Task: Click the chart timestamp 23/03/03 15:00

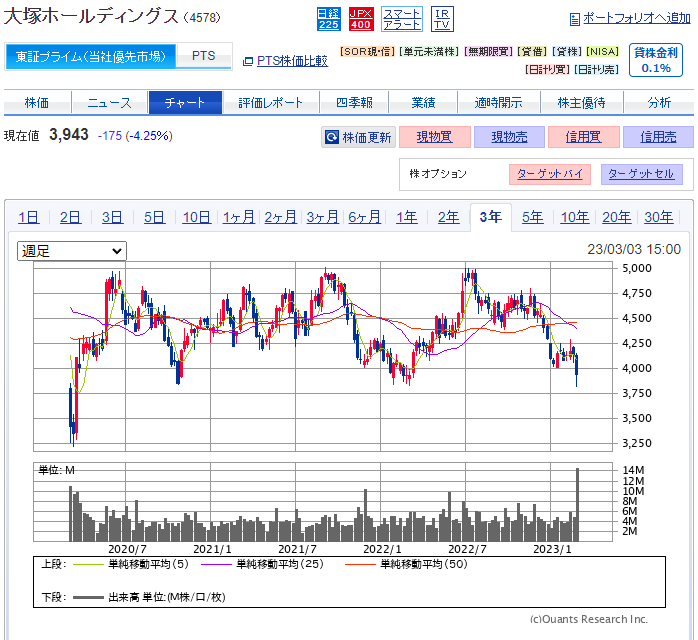Action: tap(634, 249)
